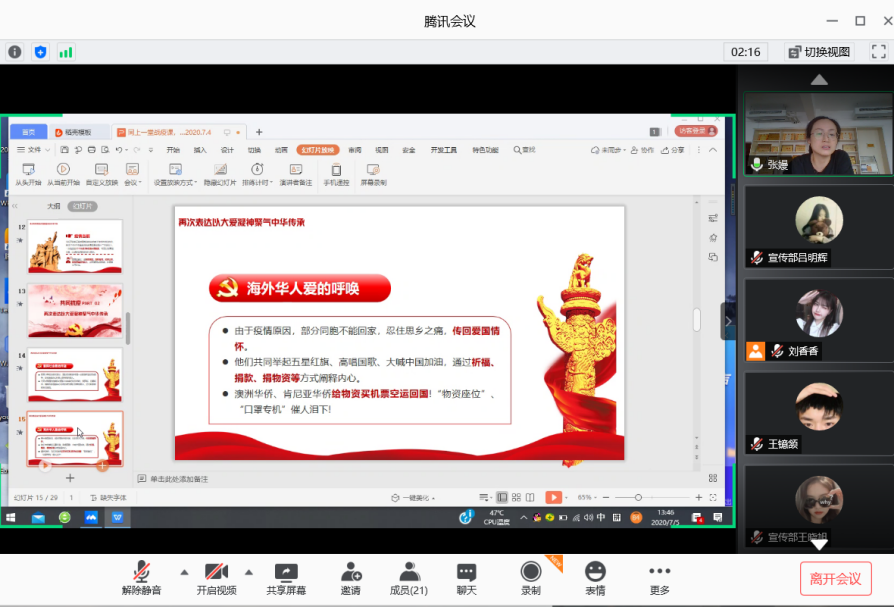894x607 pixels.
Task: Unmute microphone with 解除静音
Action: (x=143, y=578)
